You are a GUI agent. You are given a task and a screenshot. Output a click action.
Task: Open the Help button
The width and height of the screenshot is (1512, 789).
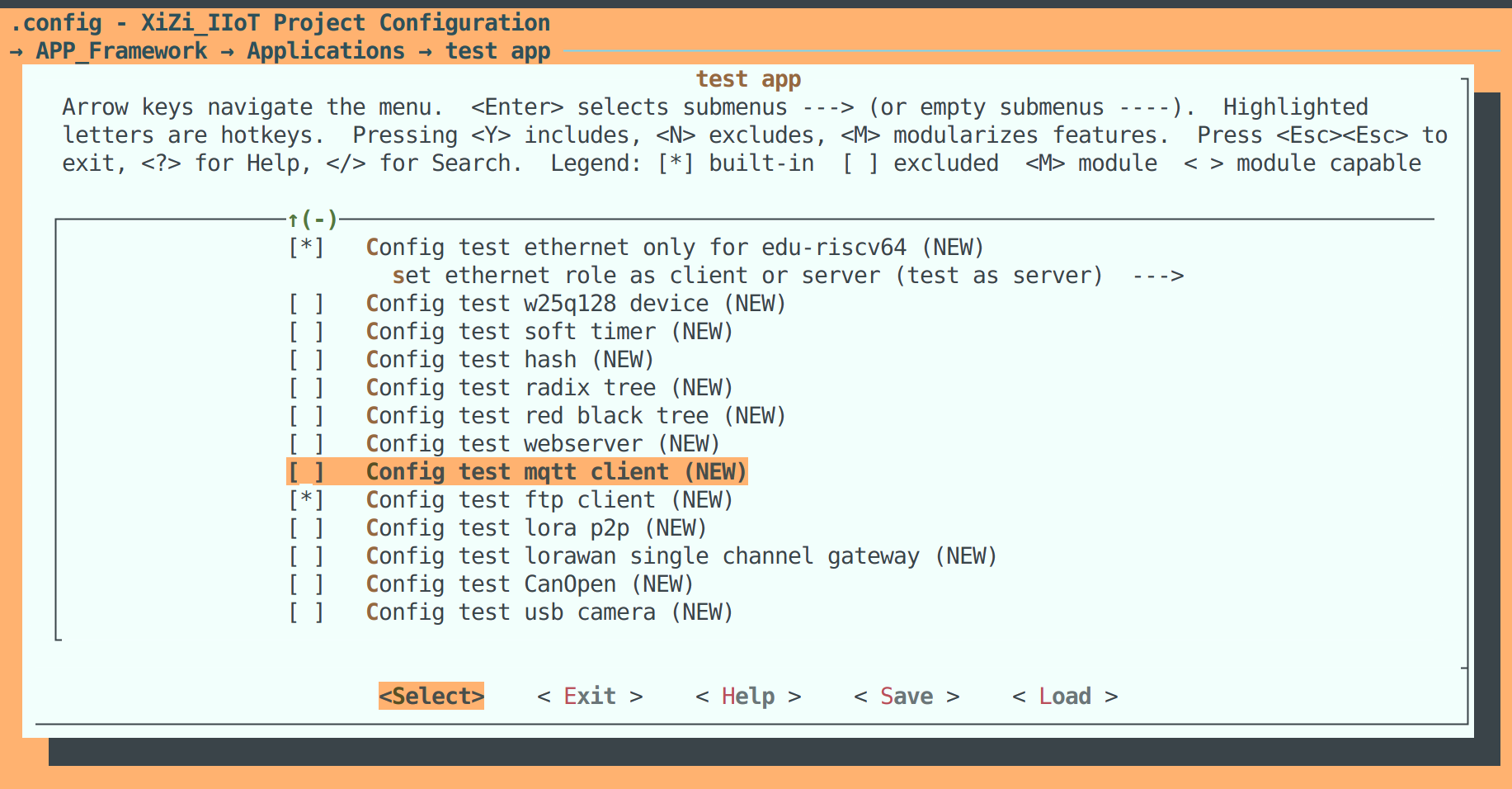point(748,697)
